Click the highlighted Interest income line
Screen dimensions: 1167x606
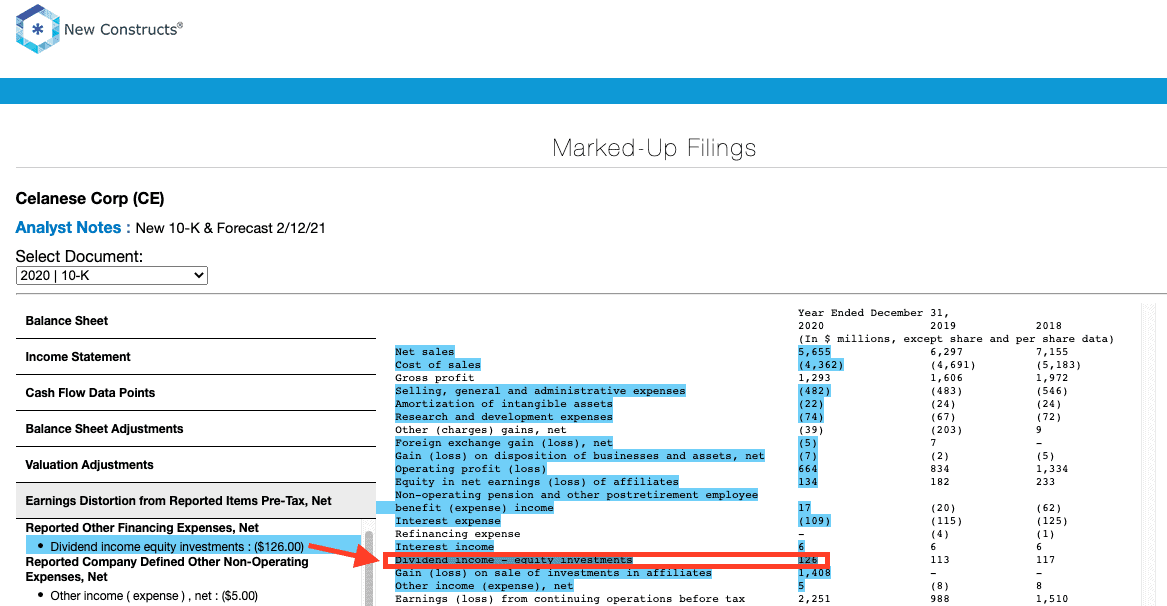pyautogui.click(x=444, y=547)
